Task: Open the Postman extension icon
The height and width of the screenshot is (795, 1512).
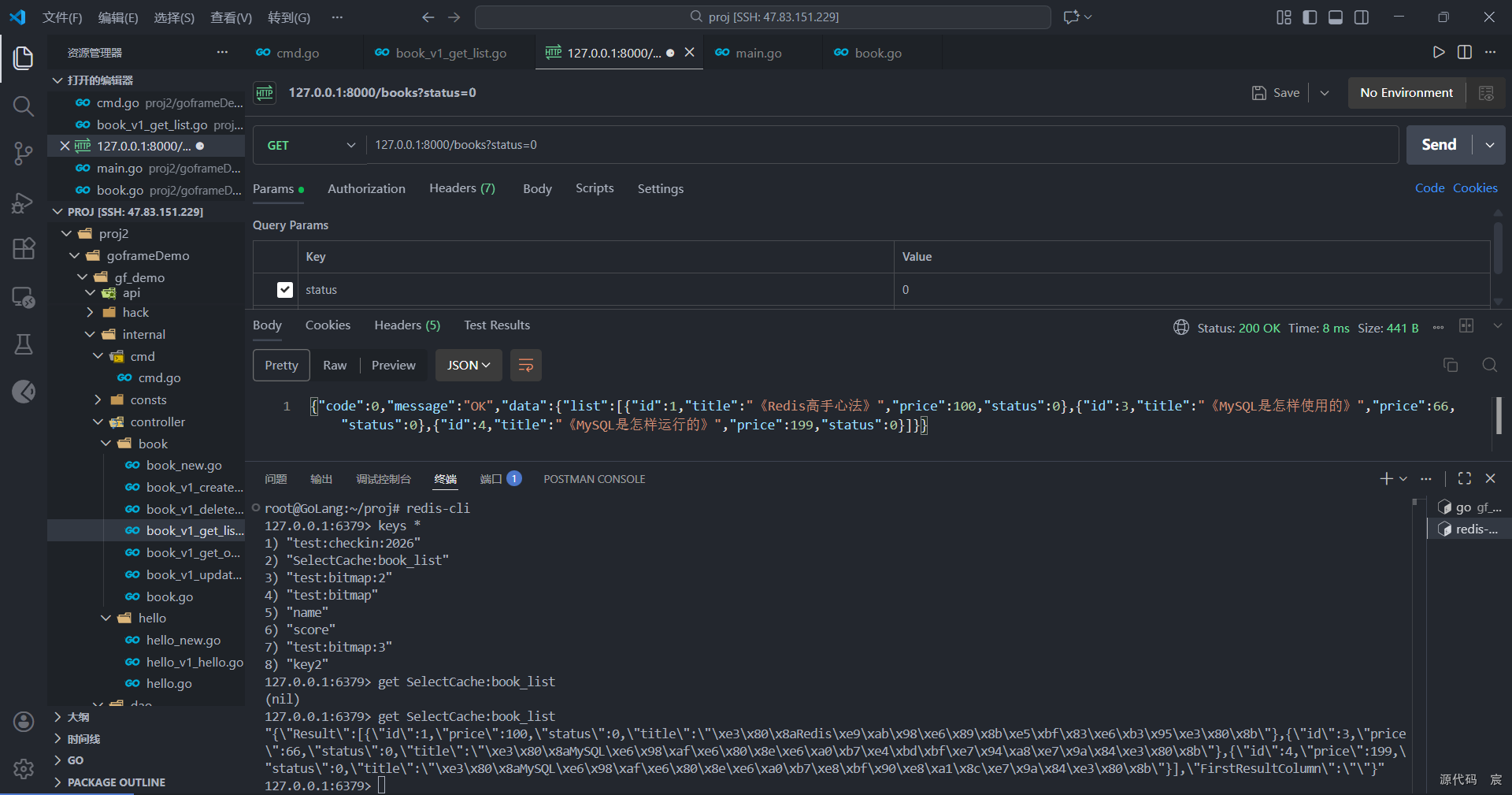Action: tap(24, 392)
